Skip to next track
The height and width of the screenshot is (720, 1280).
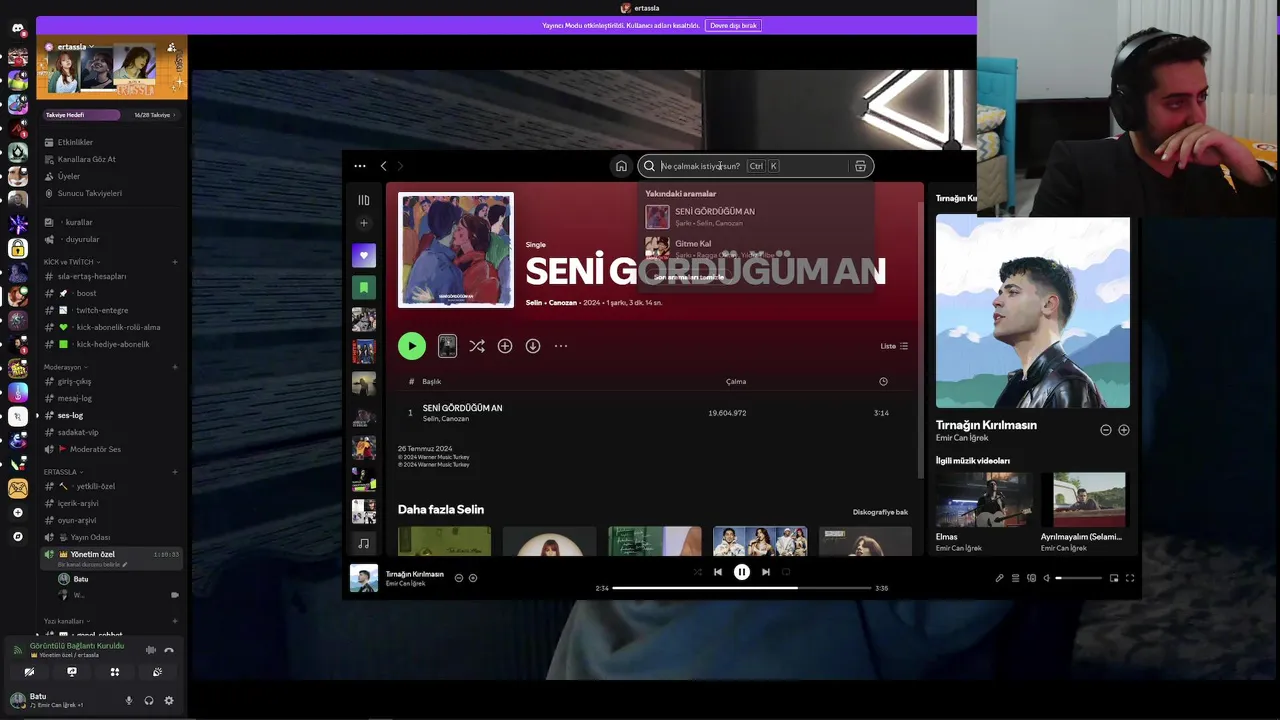coord(766,572)
